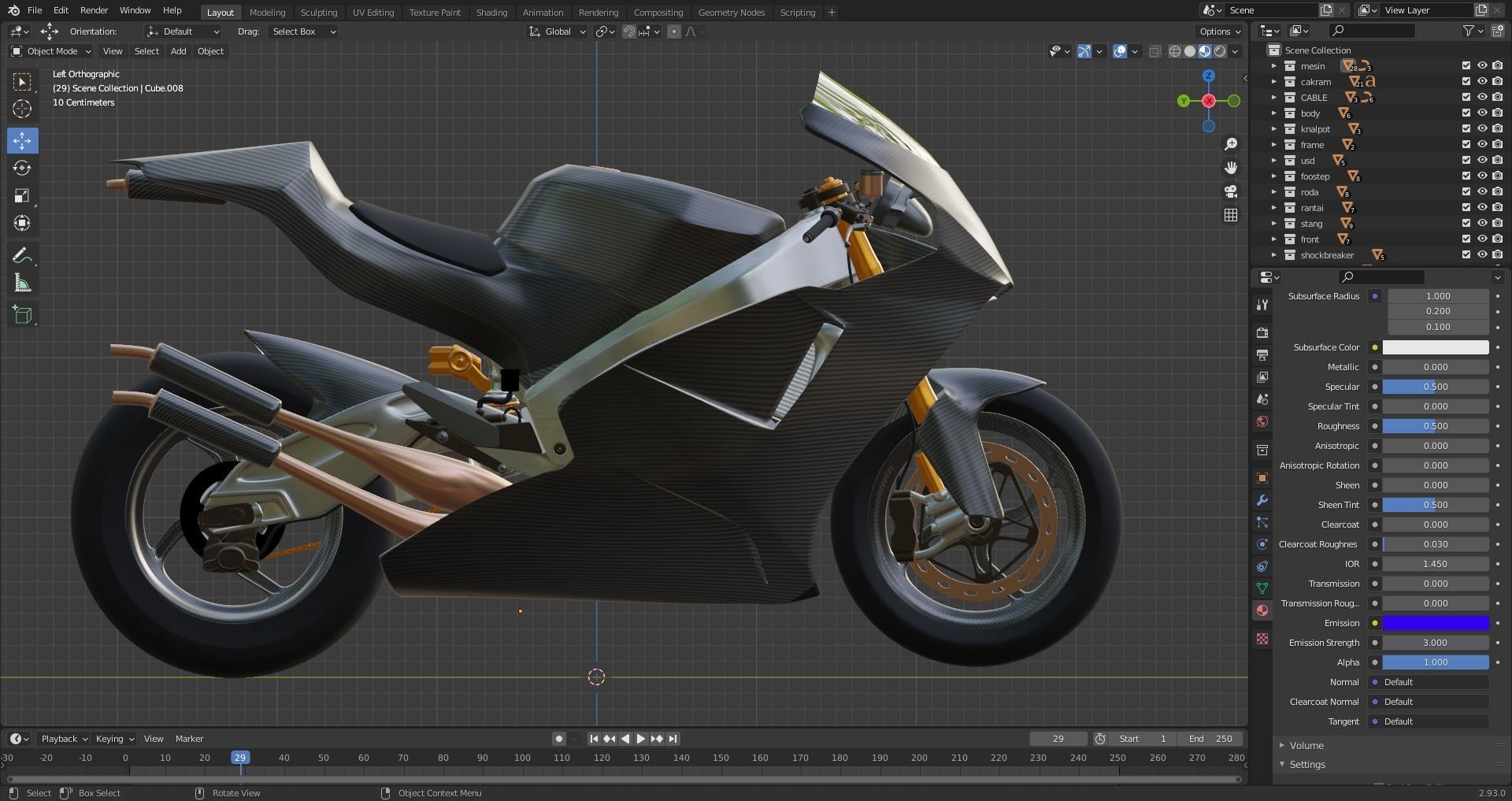Switch to the UV Editing workspace tab
Image resolution: width=1512 pixels, height=801 pixels.
373,13
